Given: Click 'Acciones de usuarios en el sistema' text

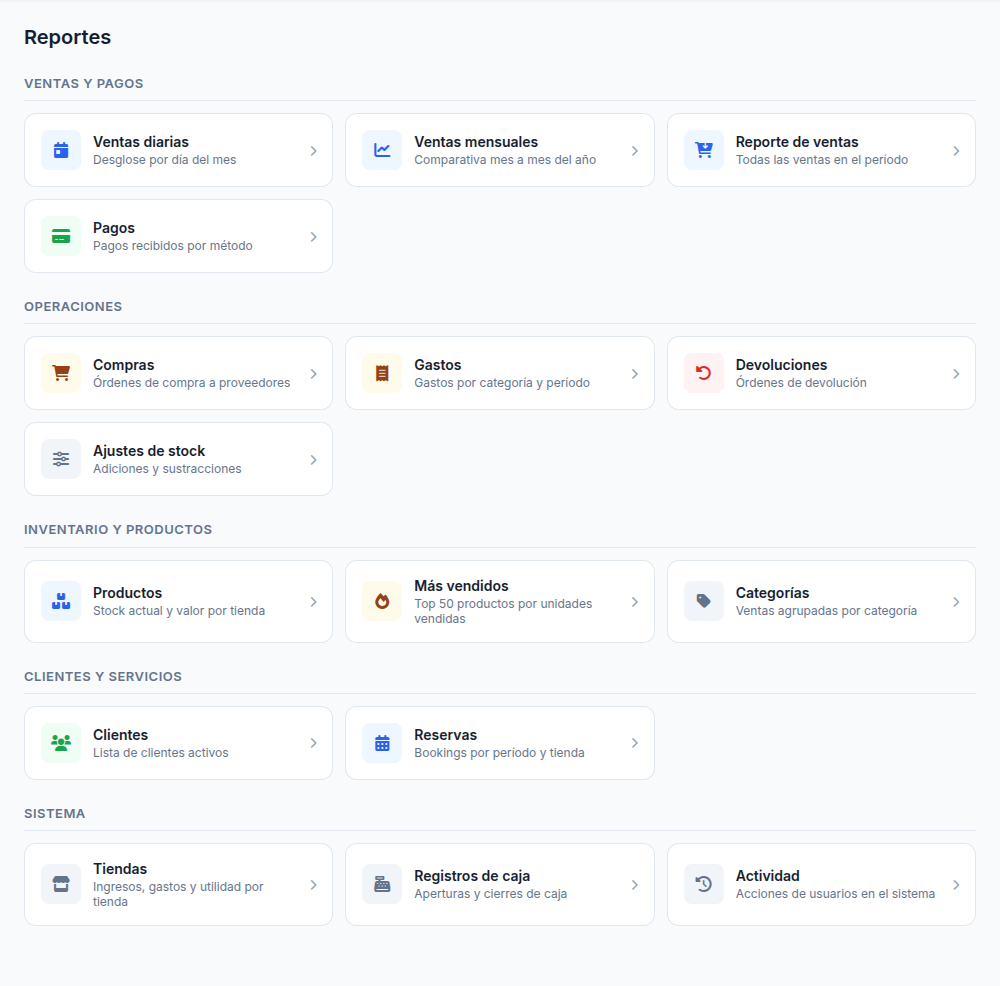Looking at the screenshot, I should (x=835, y=894).
